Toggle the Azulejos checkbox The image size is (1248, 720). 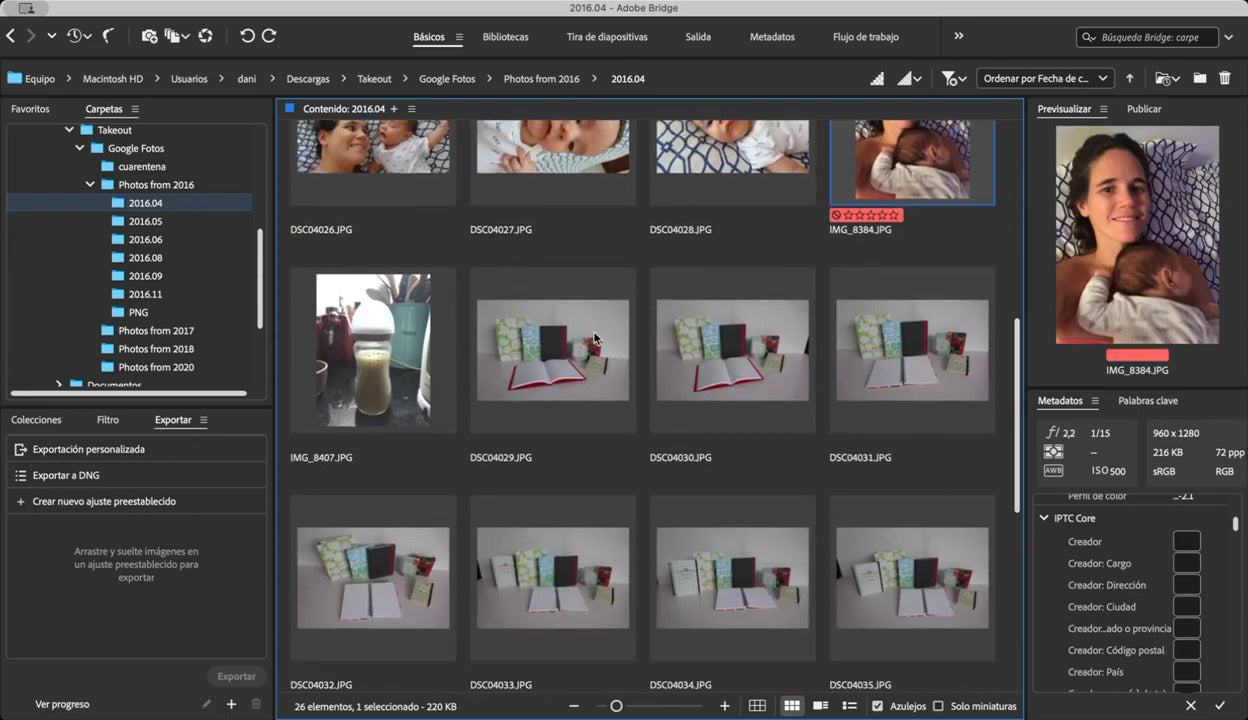click(x=877, y=706)
